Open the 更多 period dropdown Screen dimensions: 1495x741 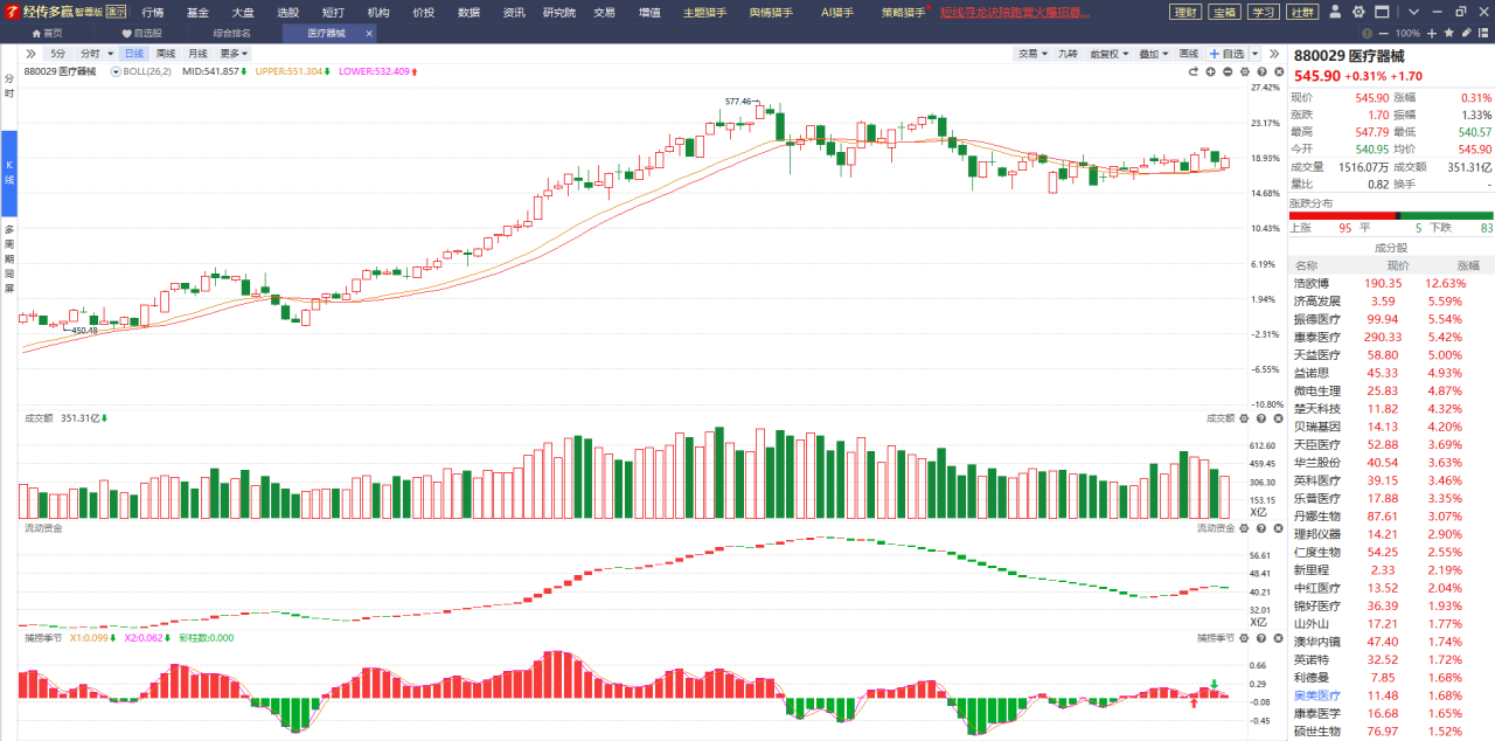pos(234,54)
